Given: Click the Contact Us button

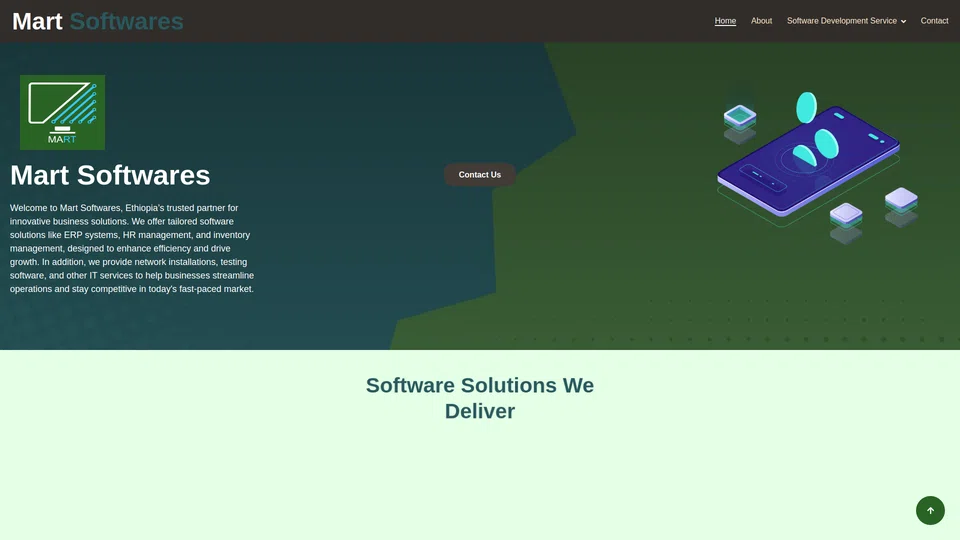Looking at the screenshot, I should [479, 174].
